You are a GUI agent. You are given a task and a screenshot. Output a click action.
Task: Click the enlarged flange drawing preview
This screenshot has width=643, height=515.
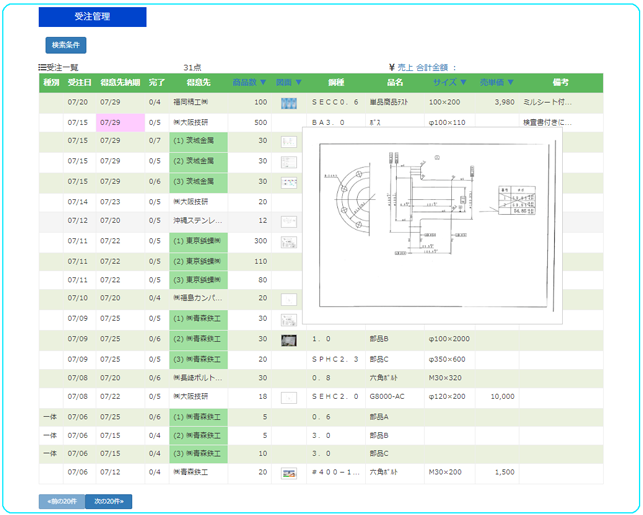point(433,226)
